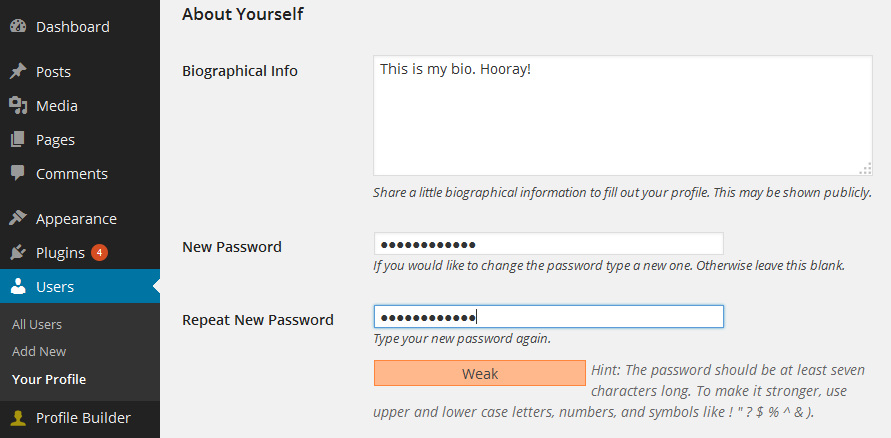Go to the Media library menu

tap(57, 106)
